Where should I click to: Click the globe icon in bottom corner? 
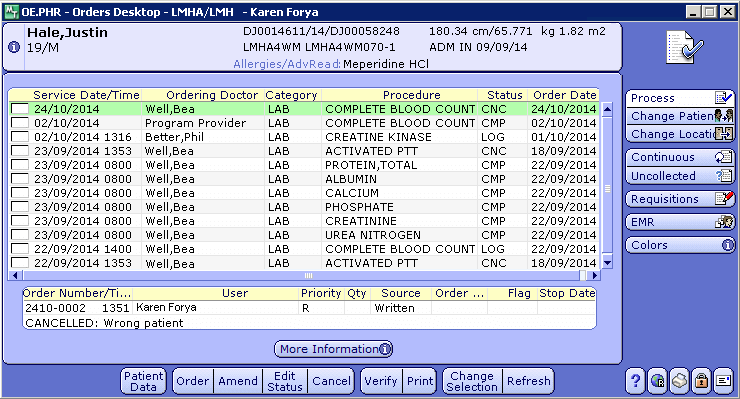[x=657, y=381]
